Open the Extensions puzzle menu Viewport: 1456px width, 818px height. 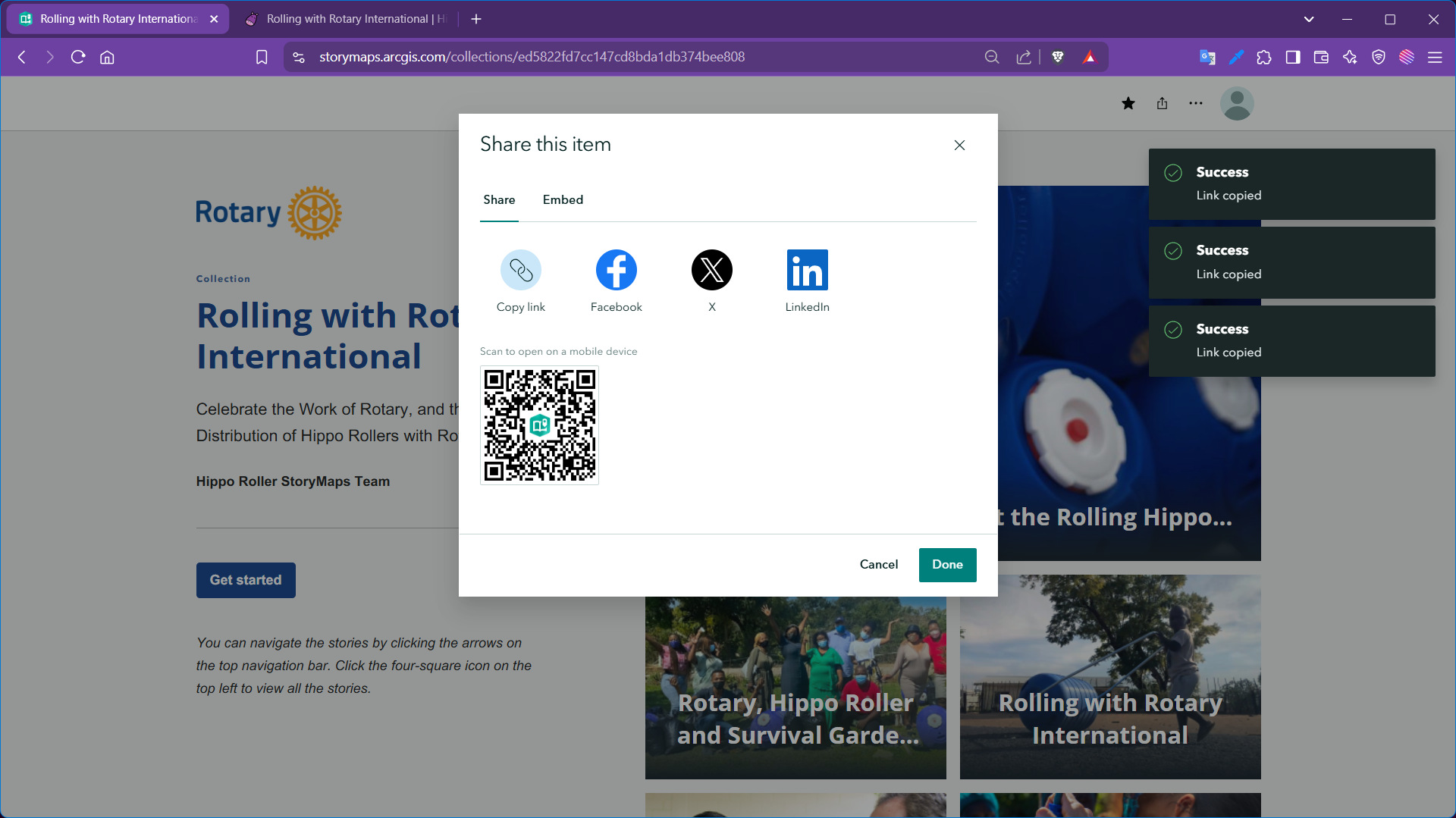(1264, 57)
